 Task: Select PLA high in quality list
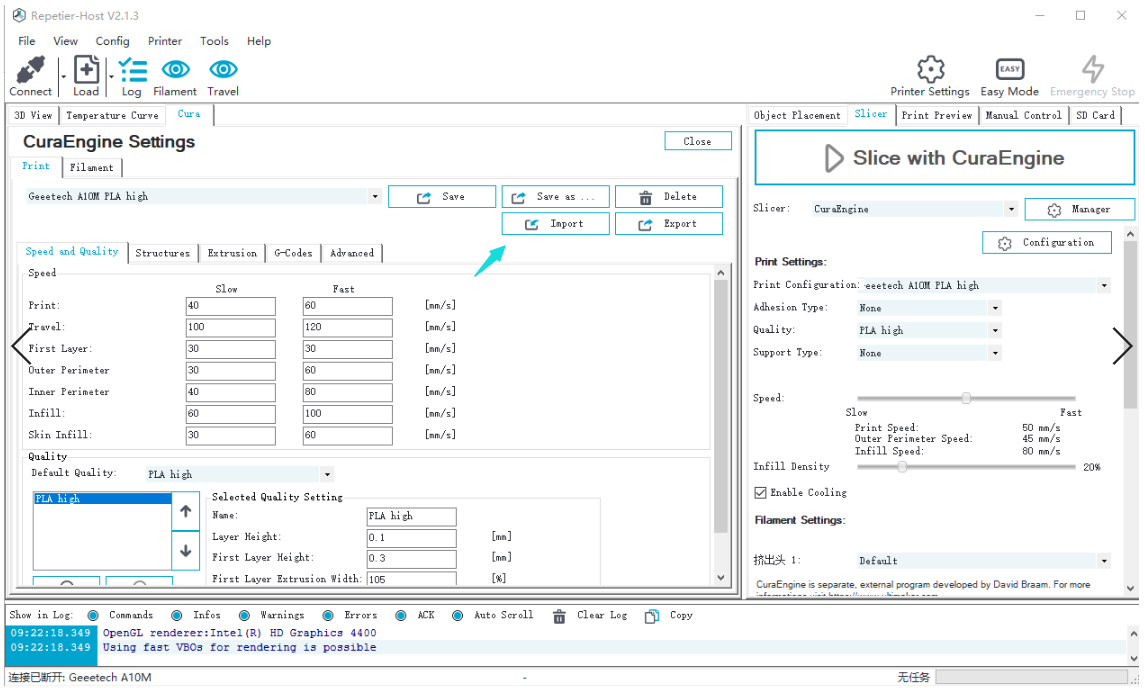coord(102,499)
